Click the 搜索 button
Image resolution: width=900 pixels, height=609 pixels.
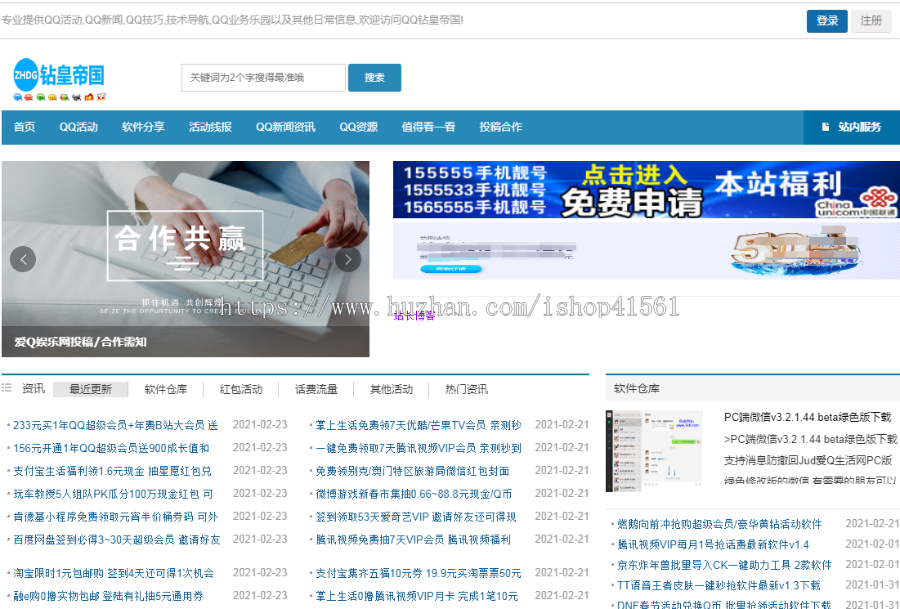(x=374, y=77)
